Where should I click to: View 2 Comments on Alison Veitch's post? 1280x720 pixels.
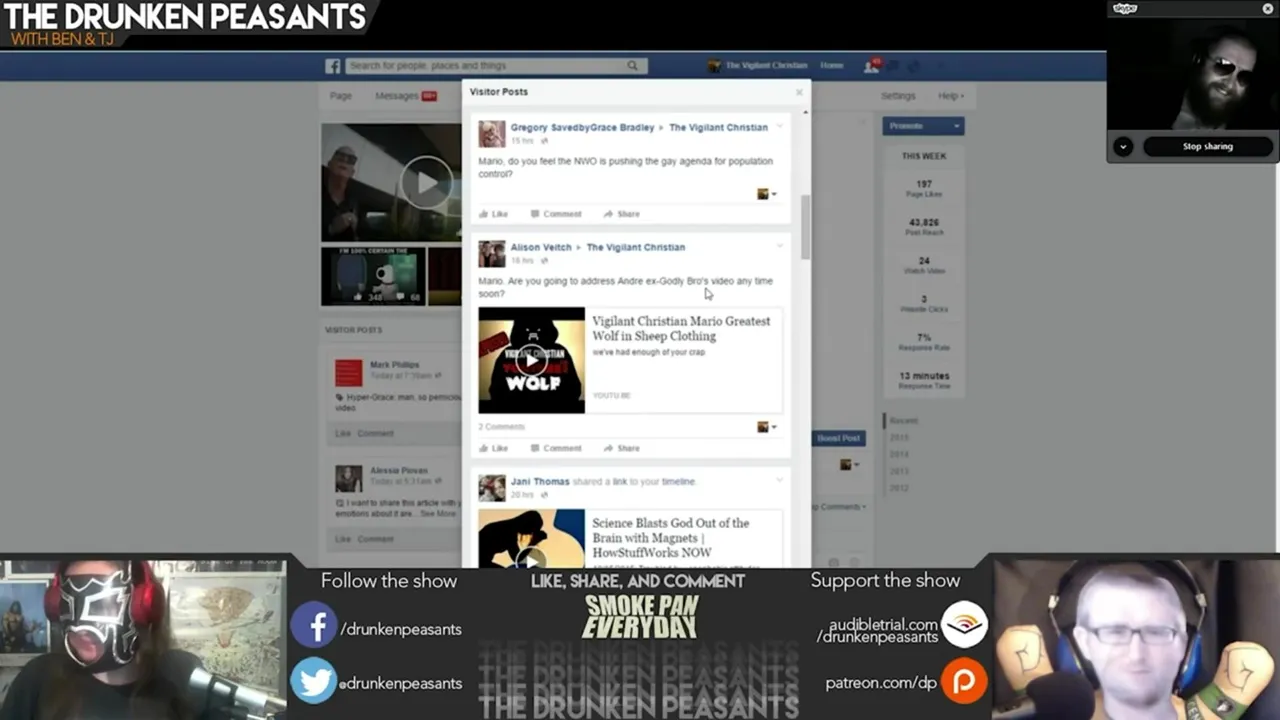501,427
